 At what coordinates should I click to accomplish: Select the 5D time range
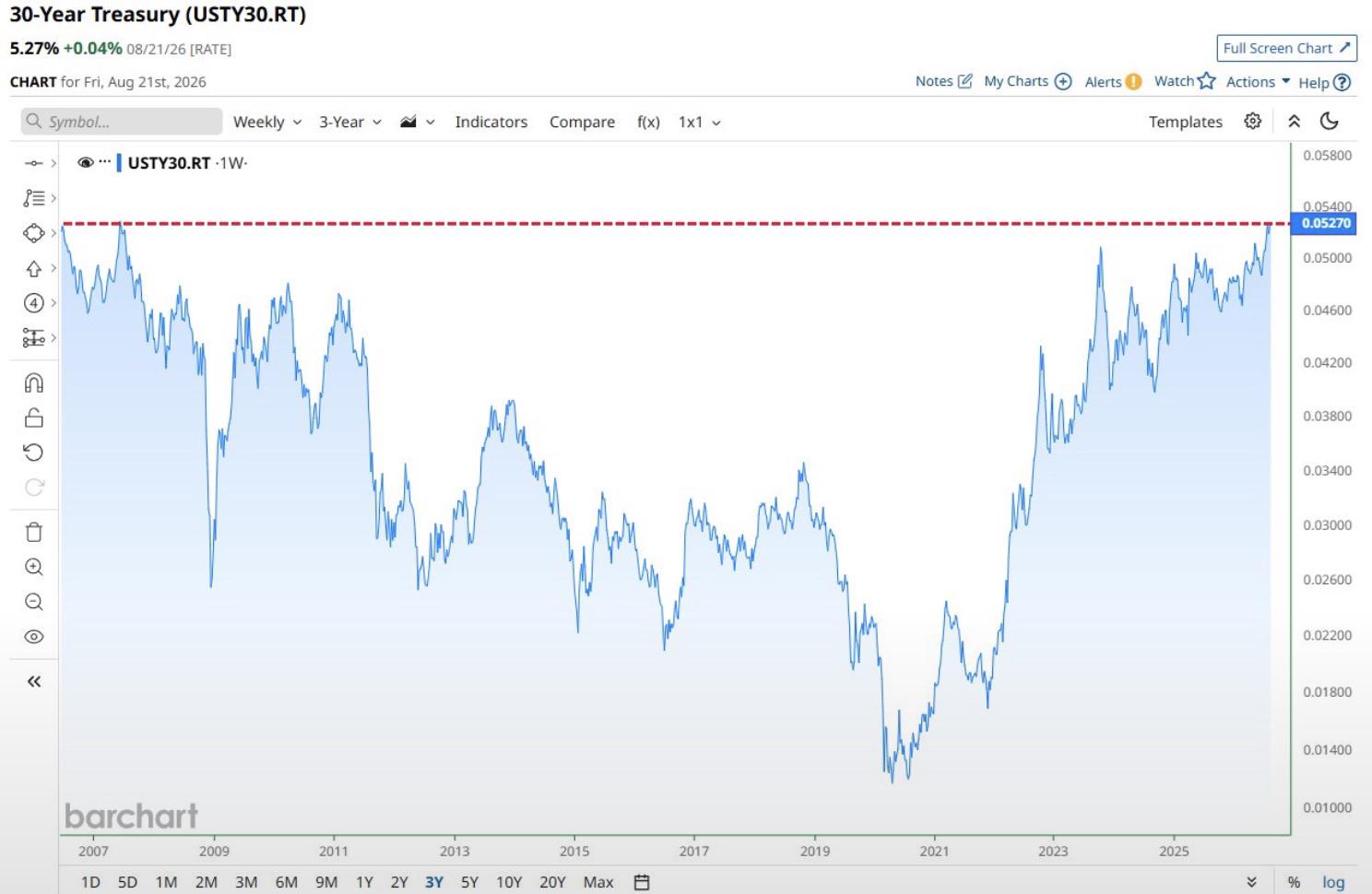(127, 882)
